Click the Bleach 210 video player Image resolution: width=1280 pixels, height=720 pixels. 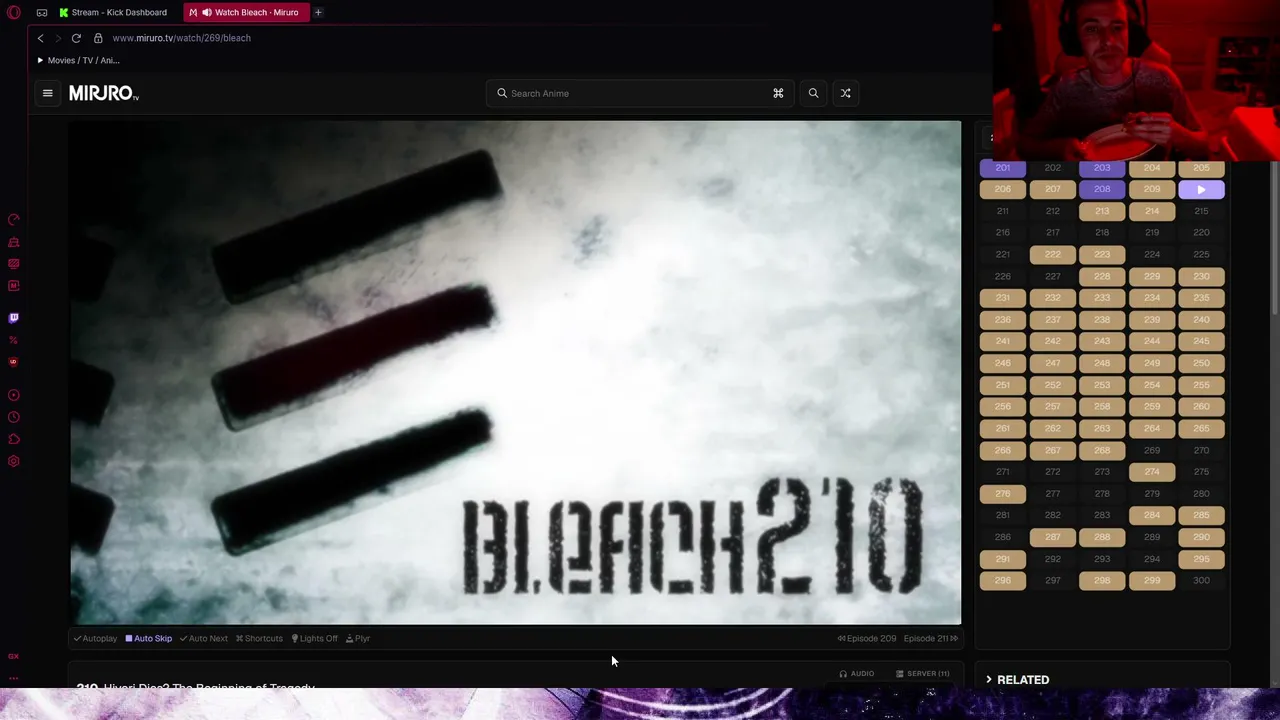[x=515, y=372]
